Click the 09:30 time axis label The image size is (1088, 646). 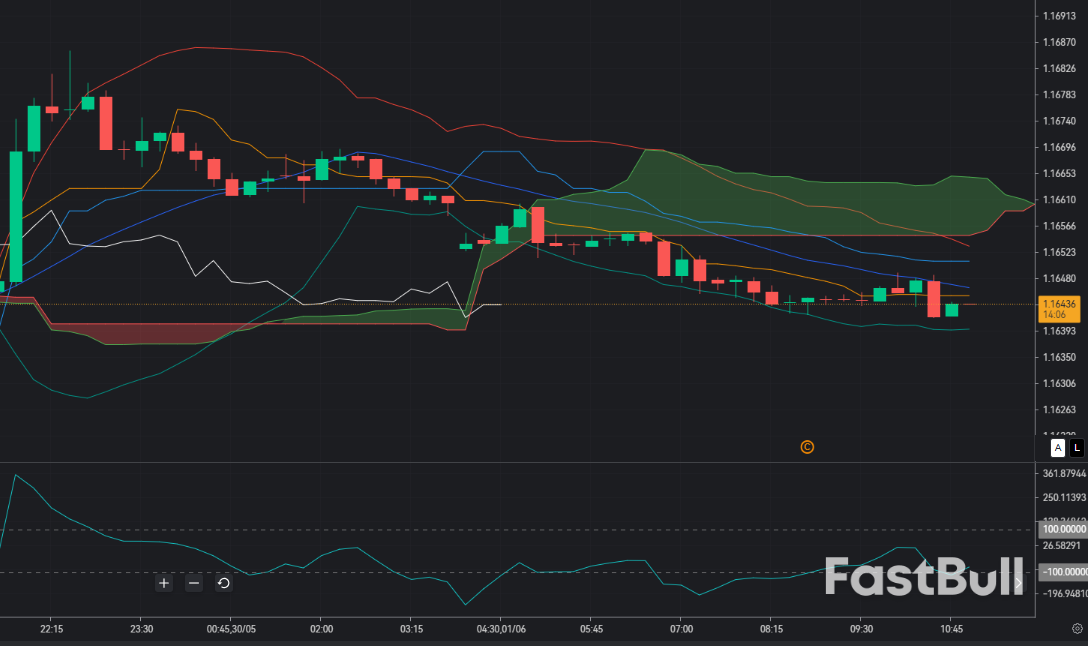click(x=861, y=629)
